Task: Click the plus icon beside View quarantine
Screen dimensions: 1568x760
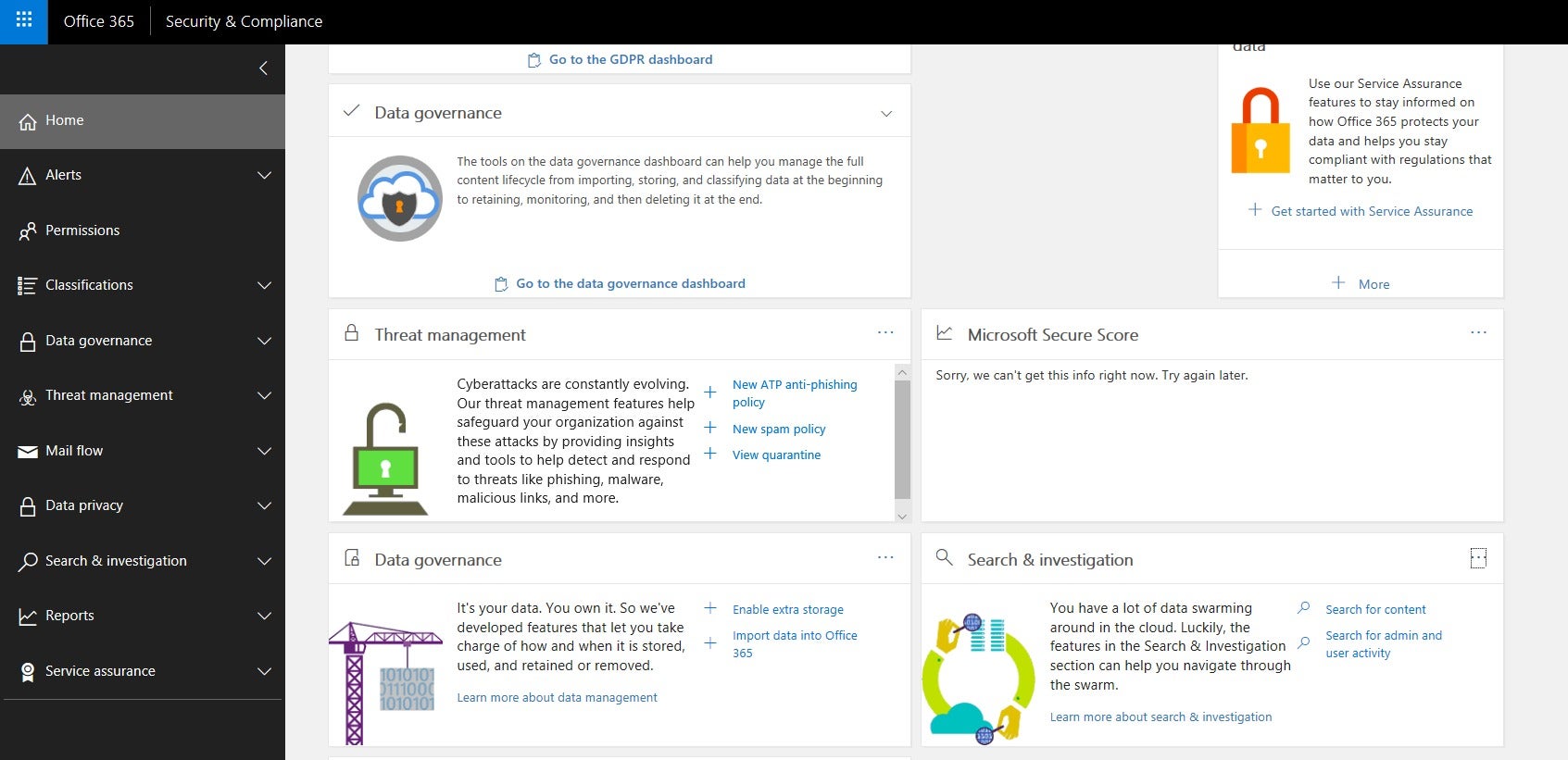Action: (710, 454)
